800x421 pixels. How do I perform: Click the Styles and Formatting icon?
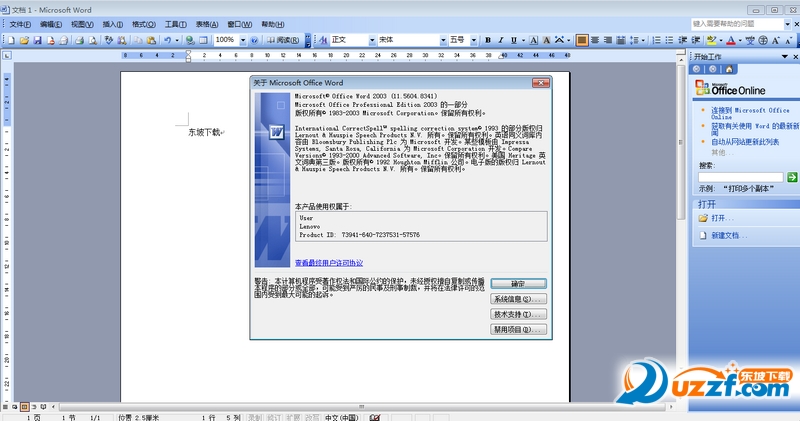(x=323, y=40)
